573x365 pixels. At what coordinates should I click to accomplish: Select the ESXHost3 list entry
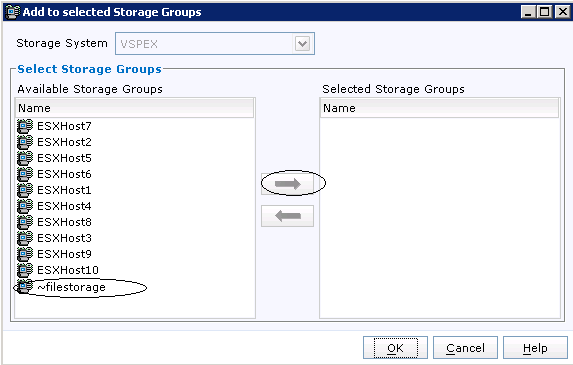(x=64, y=239)
